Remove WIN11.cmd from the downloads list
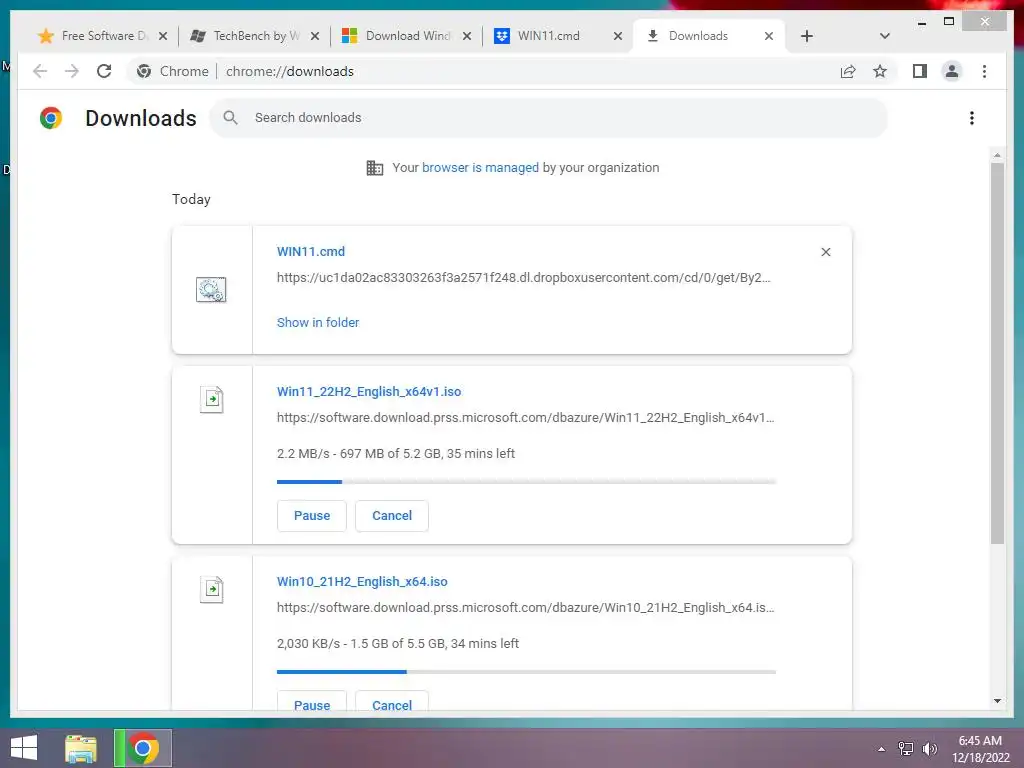1024x768 pixels. (x=825, y=252)
